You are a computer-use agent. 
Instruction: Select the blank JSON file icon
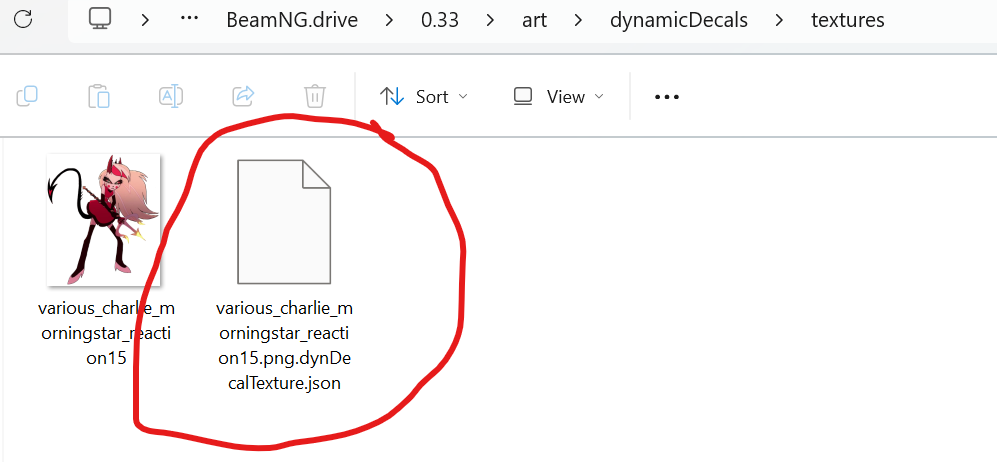284,221
